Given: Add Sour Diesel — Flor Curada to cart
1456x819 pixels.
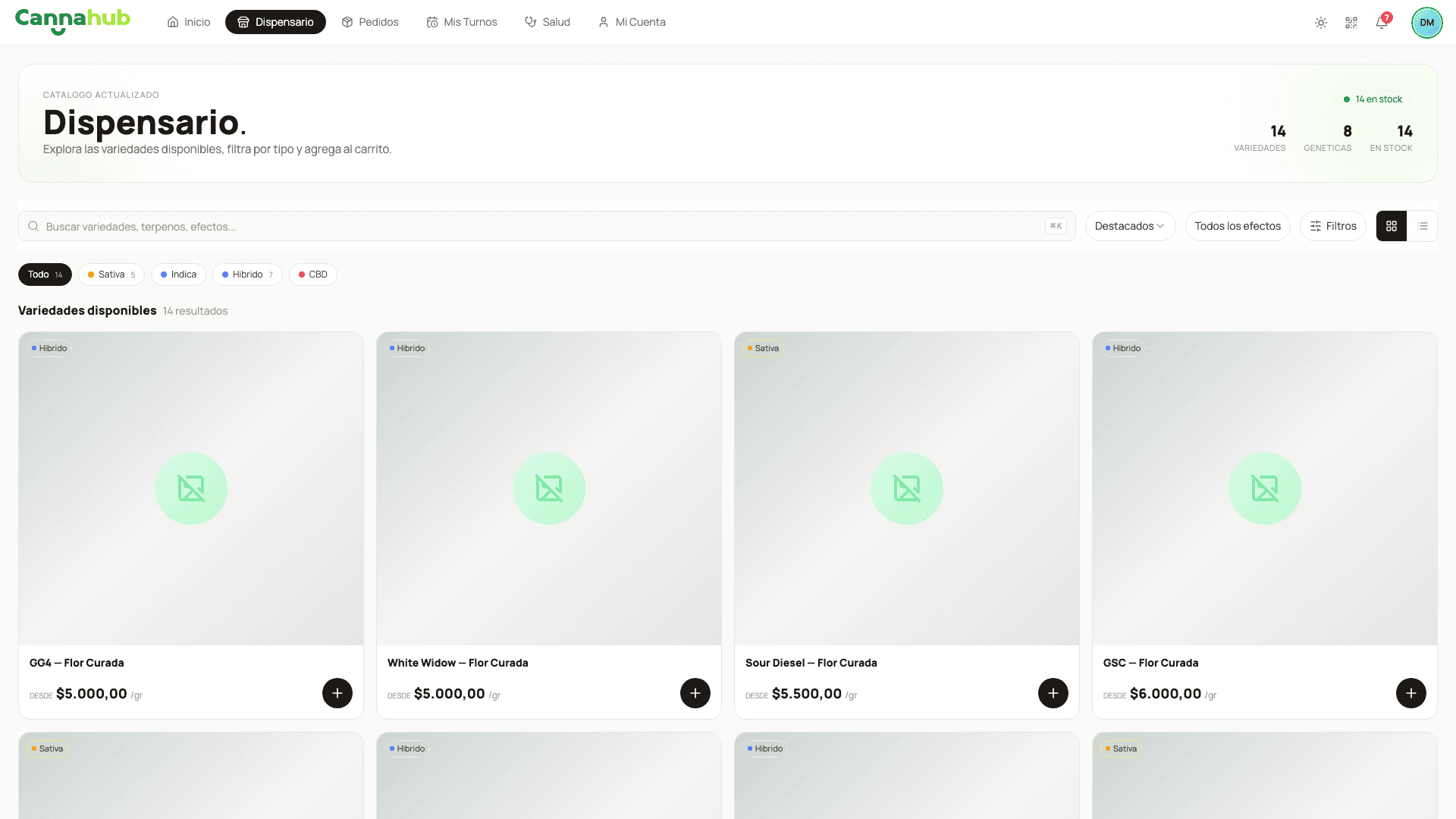Looking at the screenshot, I should (1053, 693).
